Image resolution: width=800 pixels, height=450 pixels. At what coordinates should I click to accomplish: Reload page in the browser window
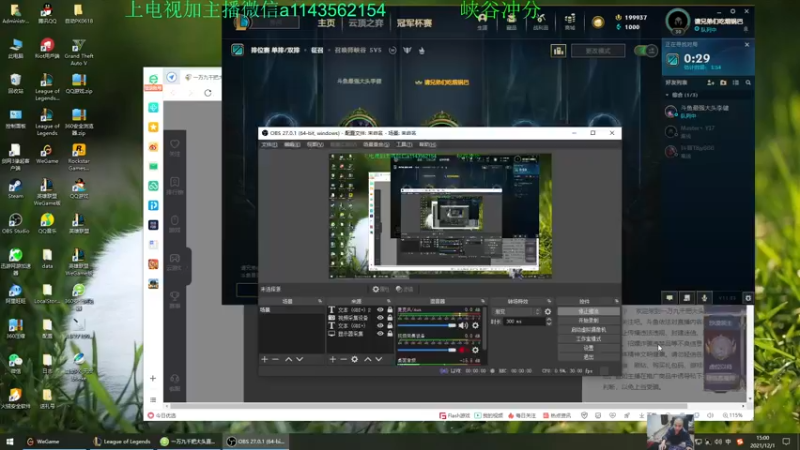click(208, 93)
